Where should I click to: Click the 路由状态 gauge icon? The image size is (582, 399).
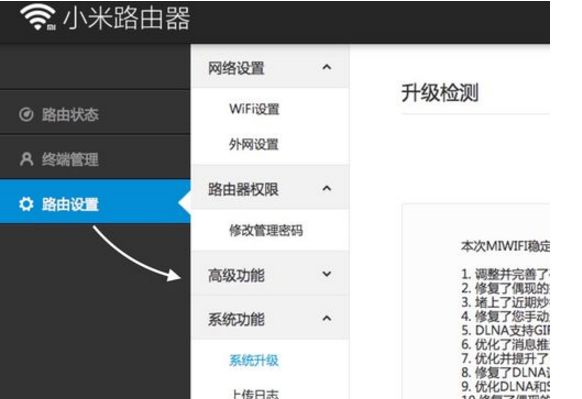point(26,114)
